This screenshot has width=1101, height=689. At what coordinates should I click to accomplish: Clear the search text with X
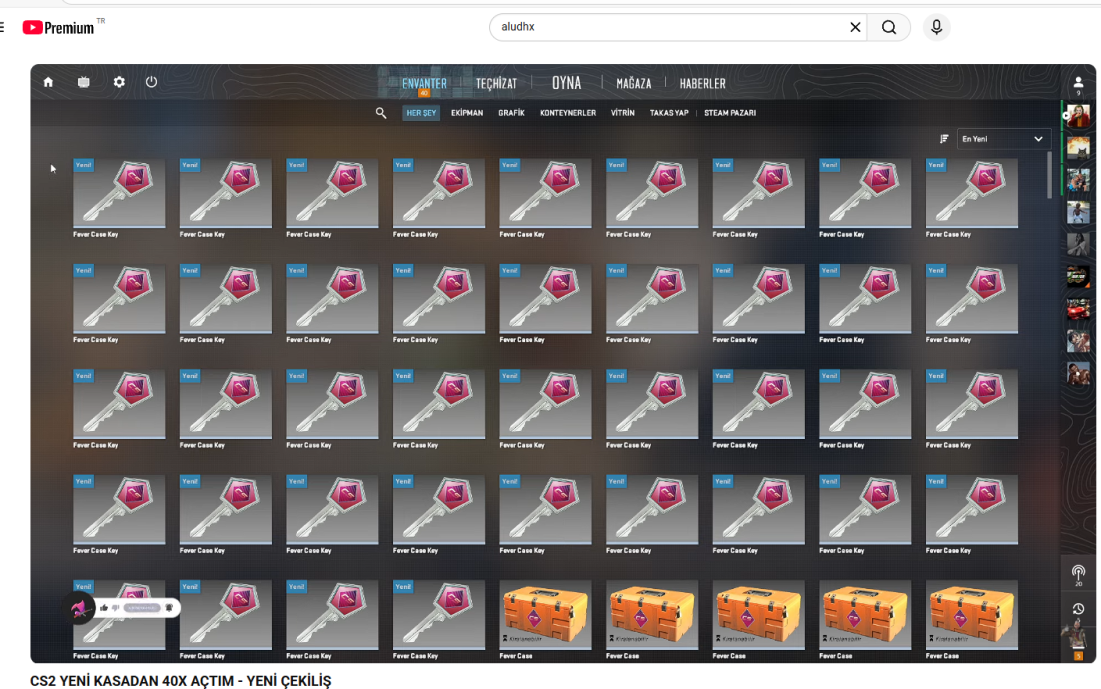click(855, 27)
